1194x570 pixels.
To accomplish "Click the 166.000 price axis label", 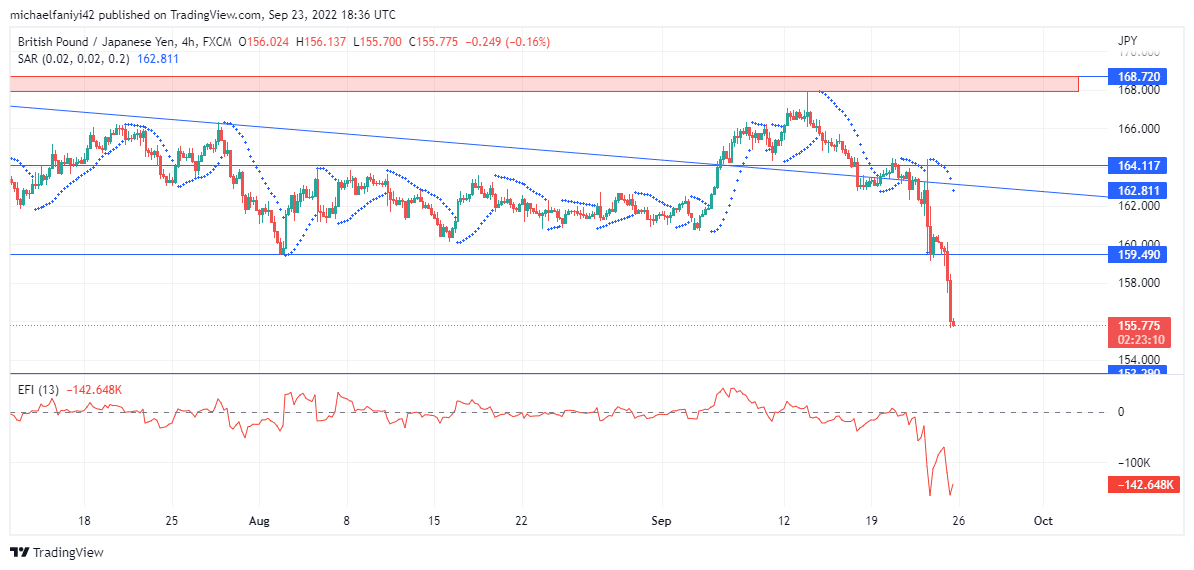I will (1138, 129).
